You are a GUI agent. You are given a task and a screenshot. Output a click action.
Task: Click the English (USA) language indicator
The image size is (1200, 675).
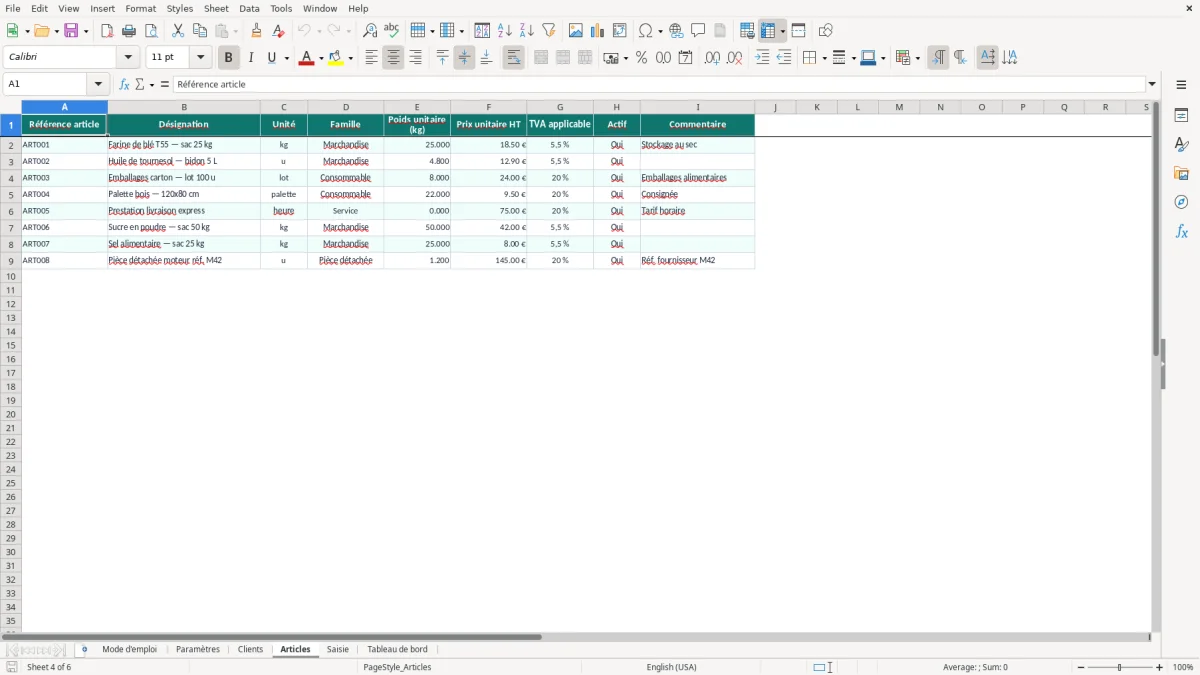(672, 667)
